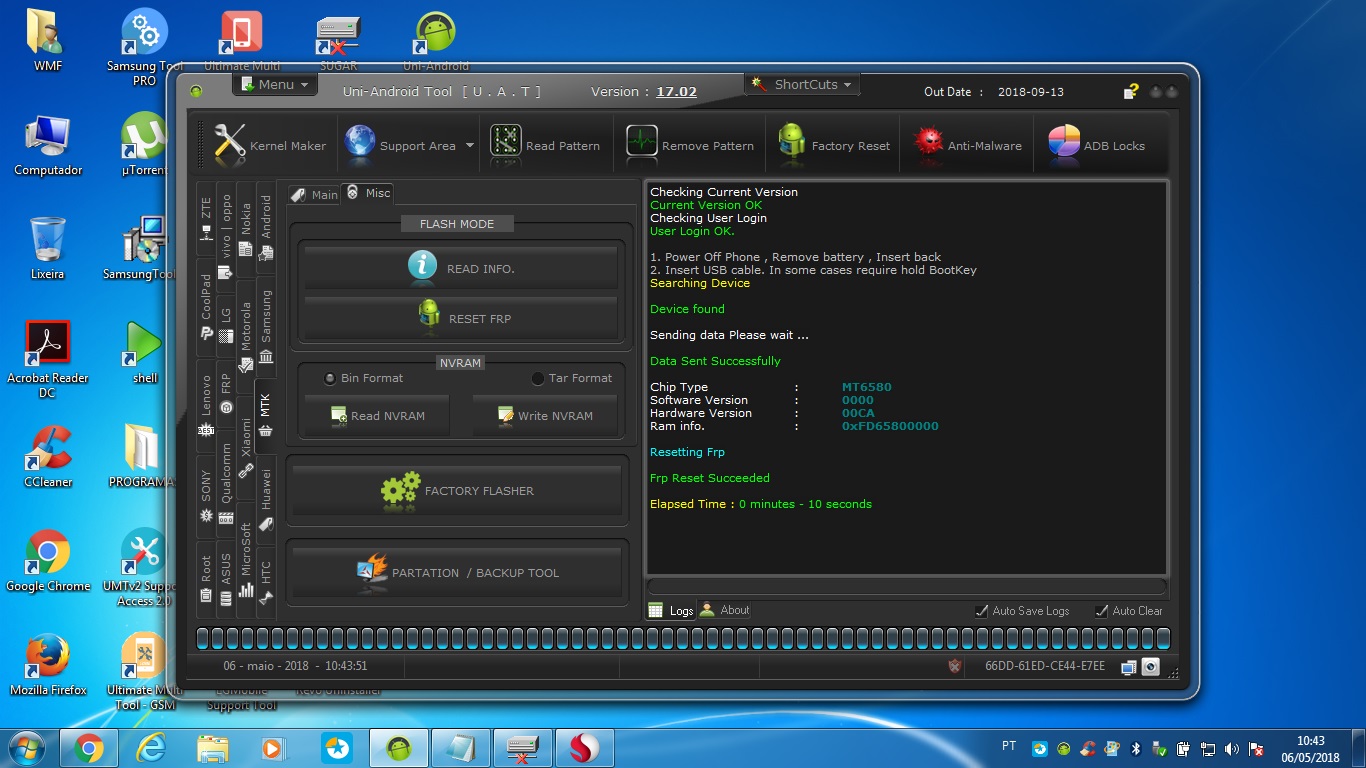Click the volume icon in system tray

click(1231, 748)
